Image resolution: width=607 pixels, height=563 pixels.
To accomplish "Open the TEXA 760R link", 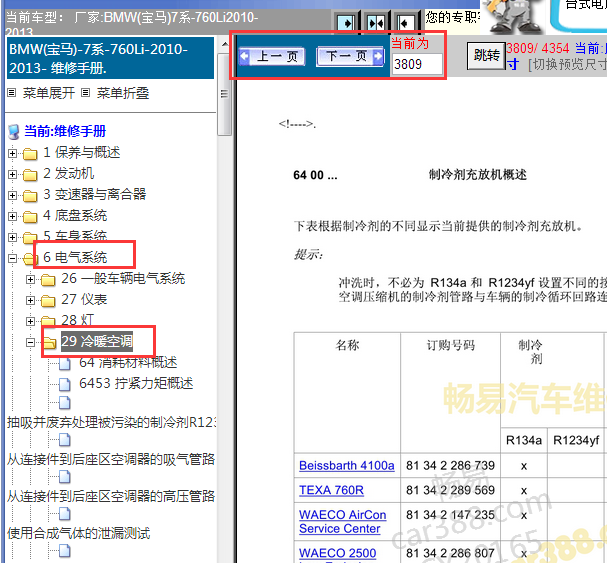I will [331, 490].
